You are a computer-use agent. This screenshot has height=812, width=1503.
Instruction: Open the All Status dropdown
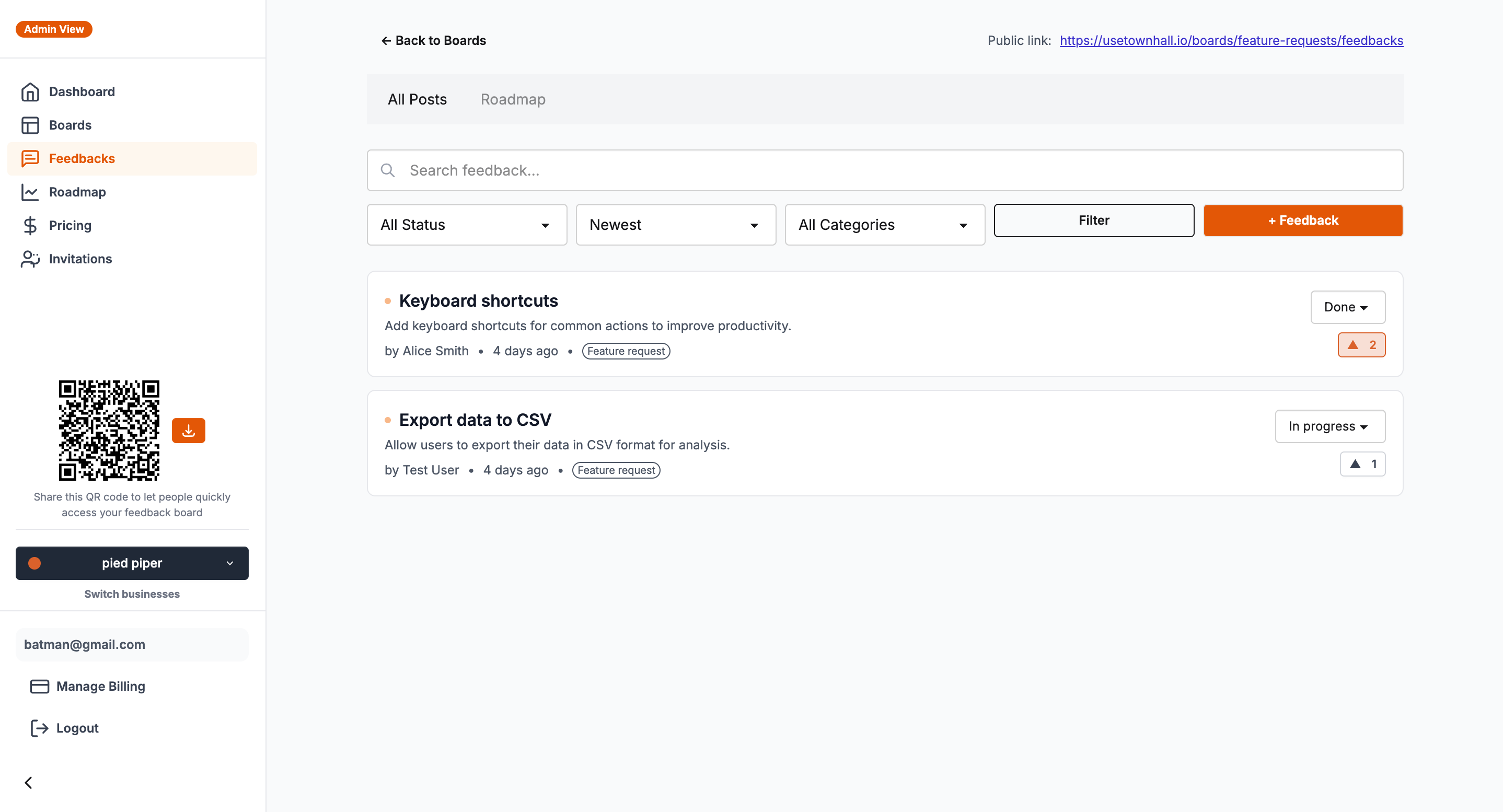[466, 225]
